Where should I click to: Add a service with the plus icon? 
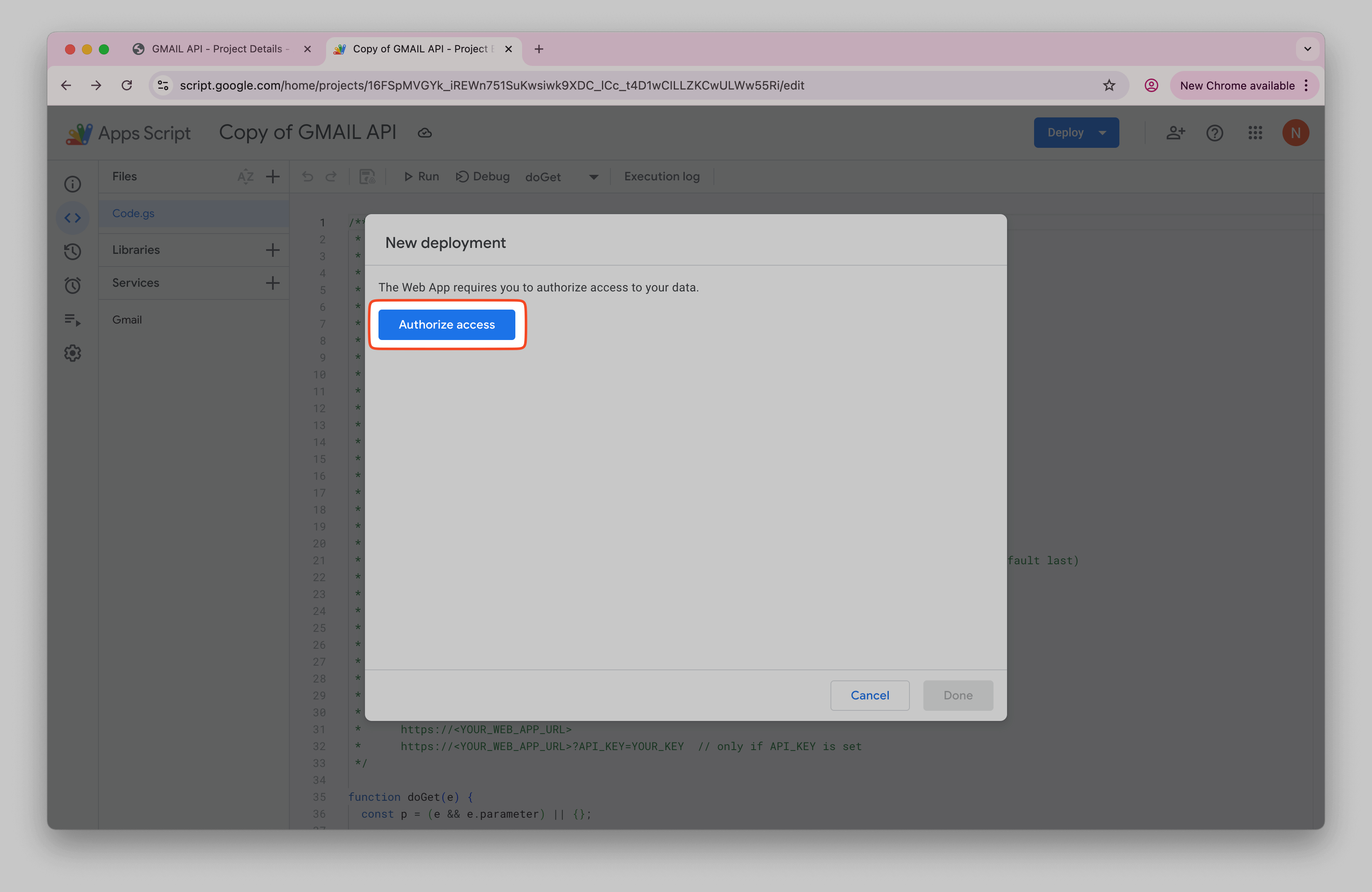[x=273, y=283]
